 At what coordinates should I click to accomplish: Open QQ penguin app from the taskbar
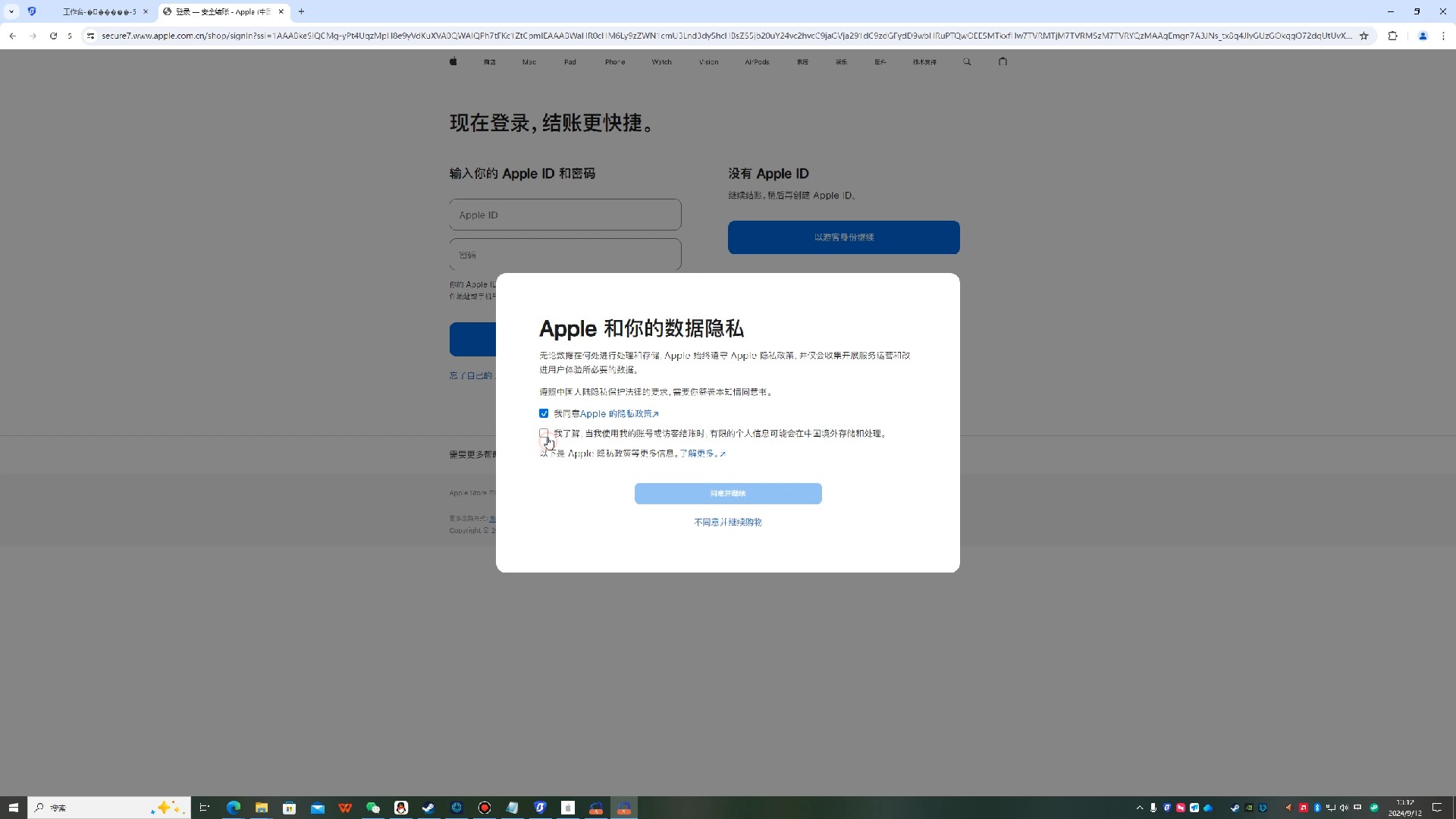coord(400,808)
